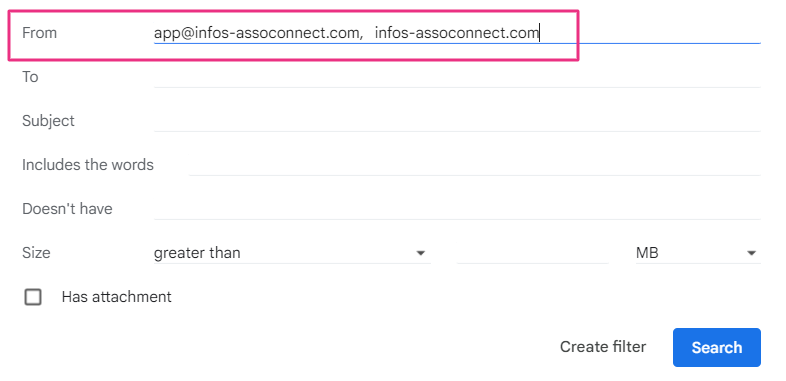Click the Includes the words label

(88, 165)
